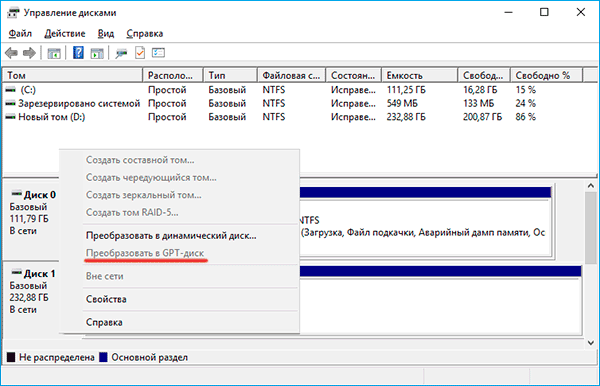Screen dimensions: 600x386
Task: Click the rescan disks toolbar icon
Action: click(121, 53)
